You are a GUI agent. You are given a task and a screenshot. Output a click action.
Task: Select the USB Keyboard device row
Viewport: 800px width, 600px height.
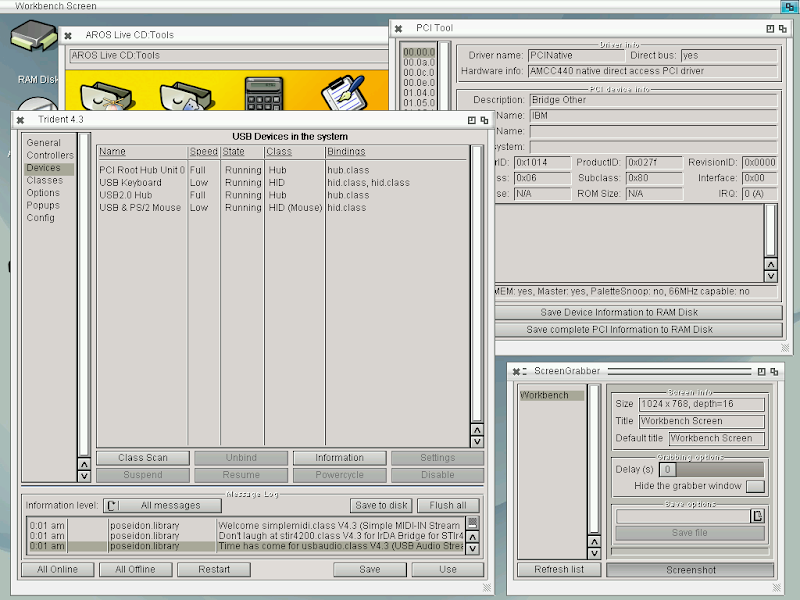(x=130, y=183)
